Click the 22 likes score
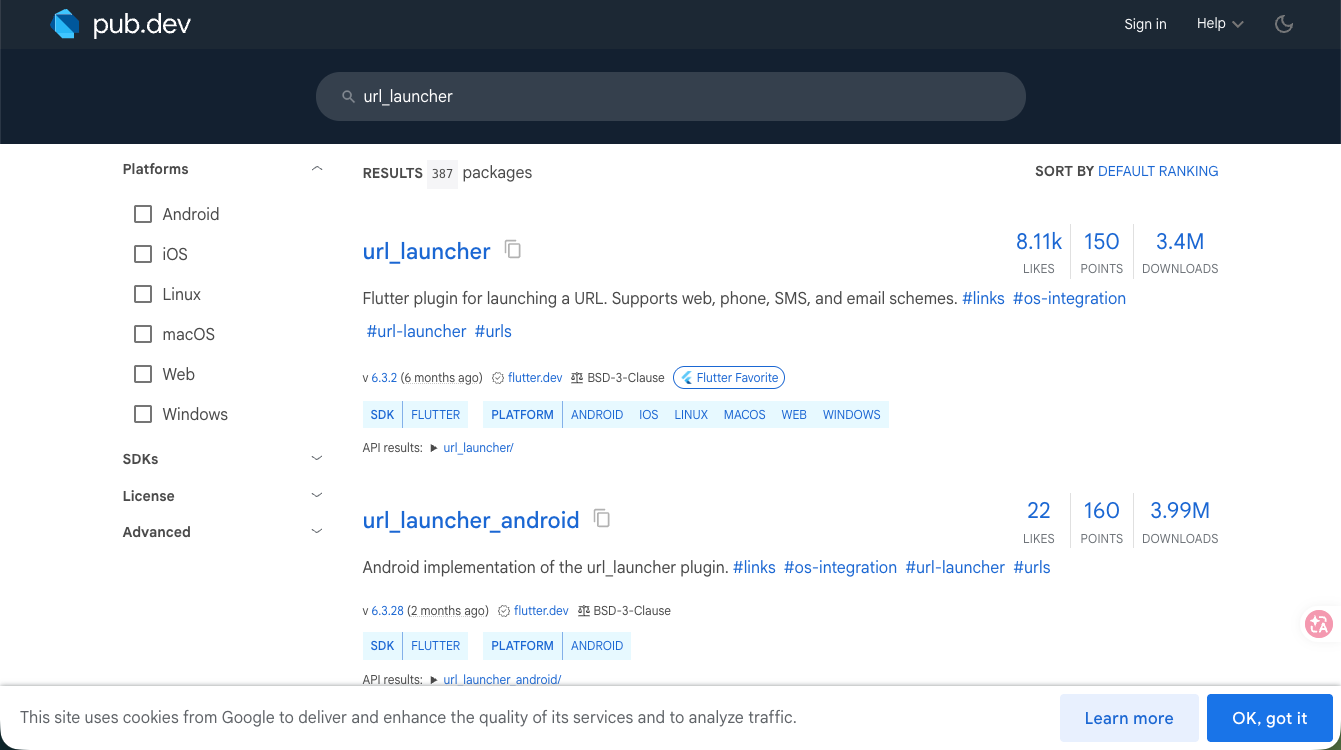The height and width of the screenshot is (750, 1341). [1039, 521]
